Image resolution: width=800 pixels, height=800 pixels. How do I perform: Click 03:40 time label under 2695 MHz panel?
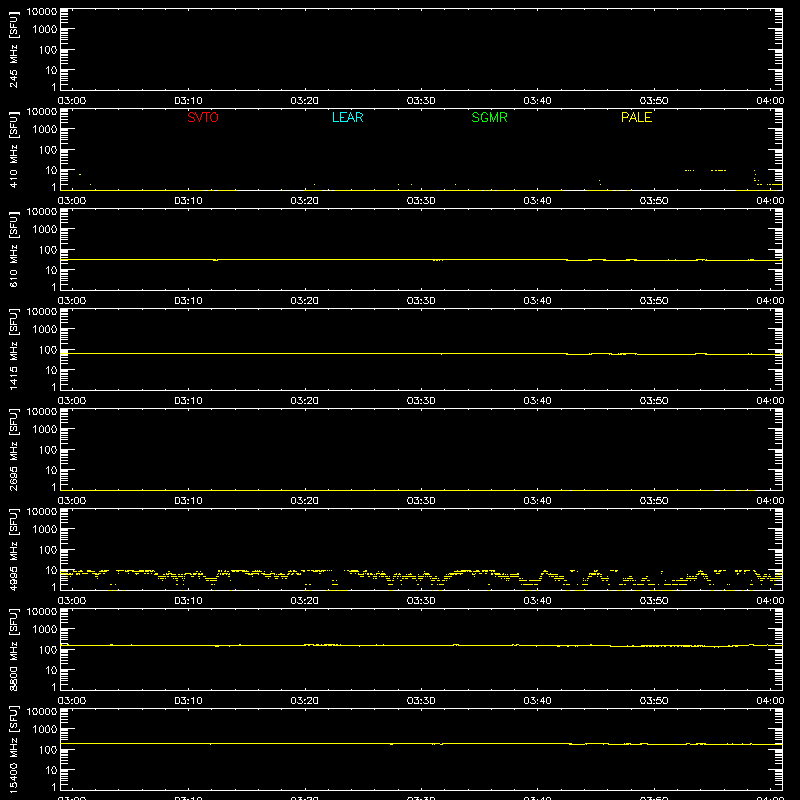[537, 501]
